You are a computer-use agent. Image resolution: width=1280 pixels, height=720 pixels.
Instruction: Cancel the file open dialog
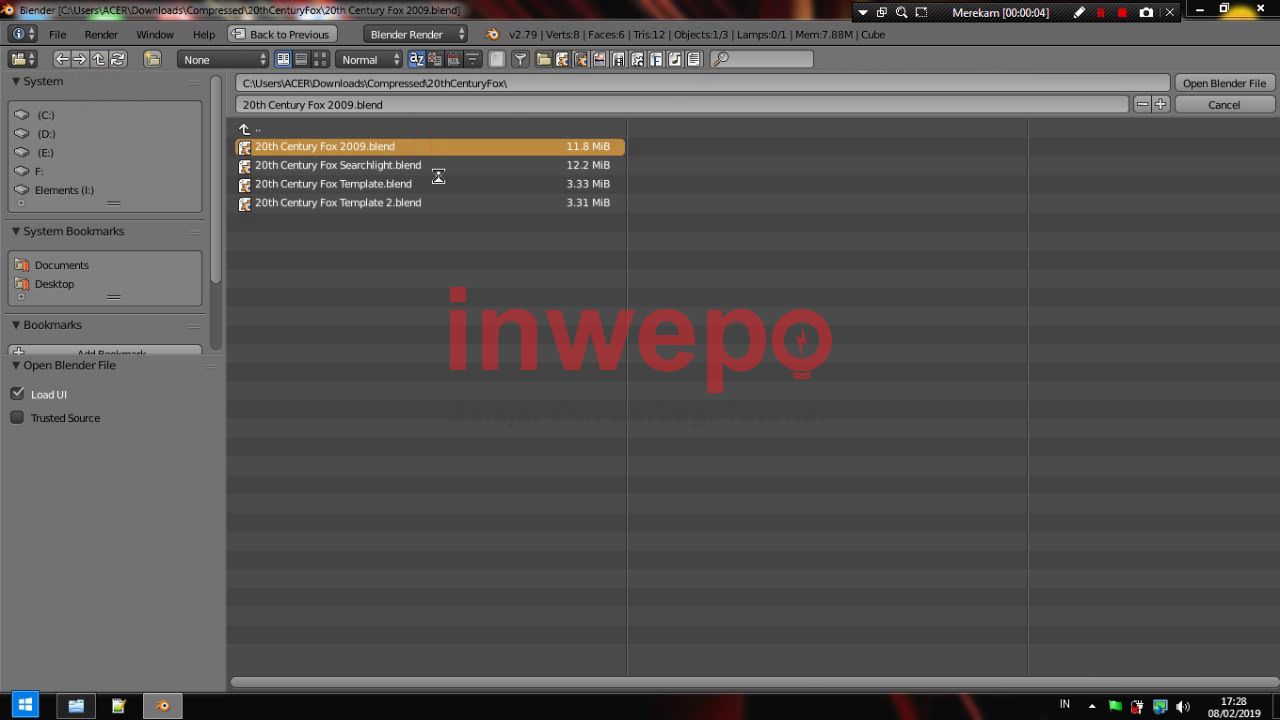(1224, 104)
